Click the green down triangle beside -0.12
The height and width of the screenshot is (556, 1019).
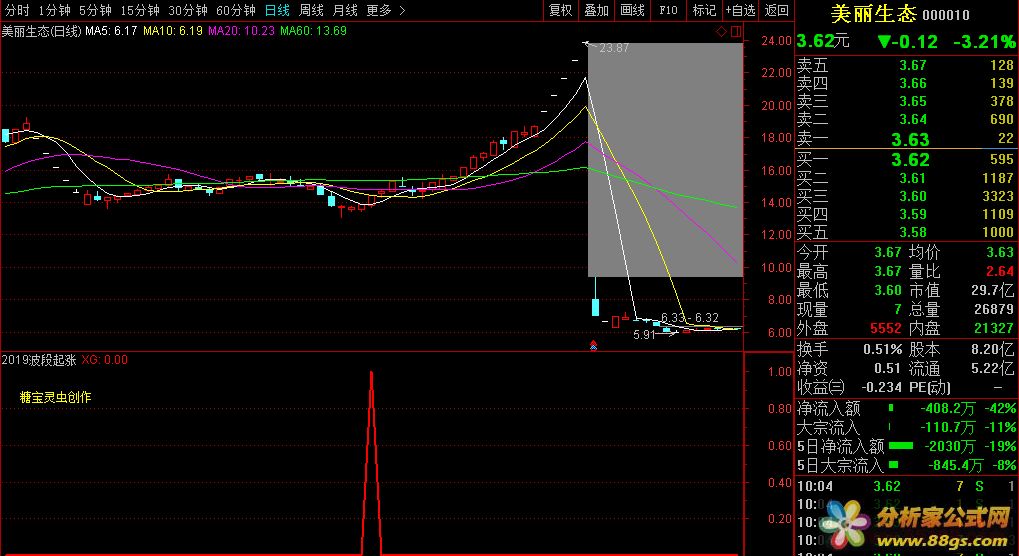884,42
